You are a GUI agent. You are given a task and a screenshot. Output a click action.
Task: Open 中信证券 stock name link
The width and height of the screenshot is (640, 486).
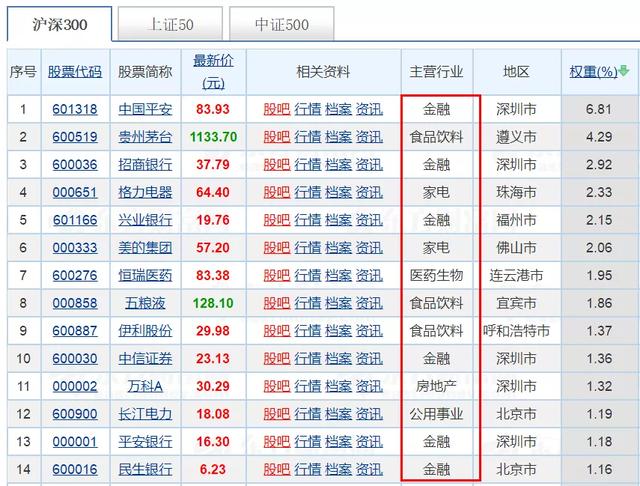click(x=145, y=358)
